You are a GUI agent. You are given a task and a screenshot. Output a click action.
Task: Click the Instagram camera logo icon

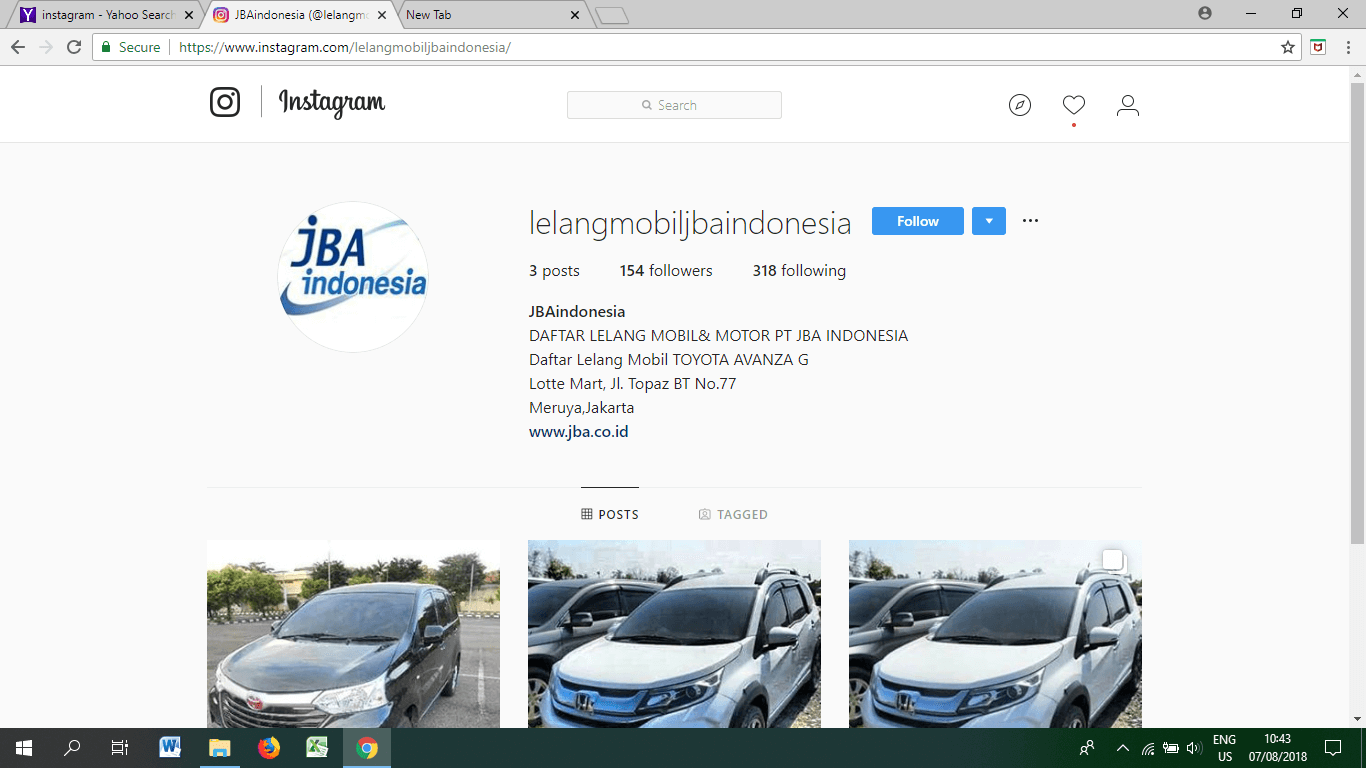225,102
